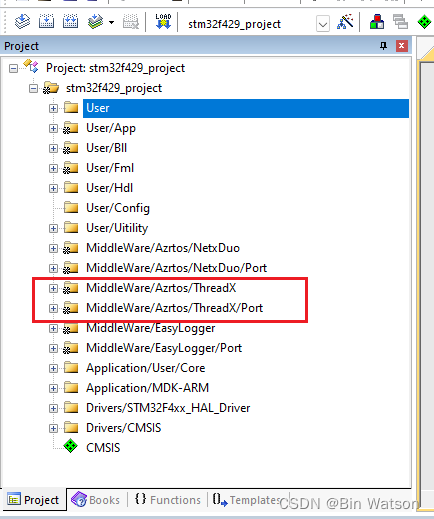Image resolution: width=434 pixels, height=519 pixels.
Task: Select MiddleWare/Azrtos/NetxDuo tree label
Action: (163, 248)
